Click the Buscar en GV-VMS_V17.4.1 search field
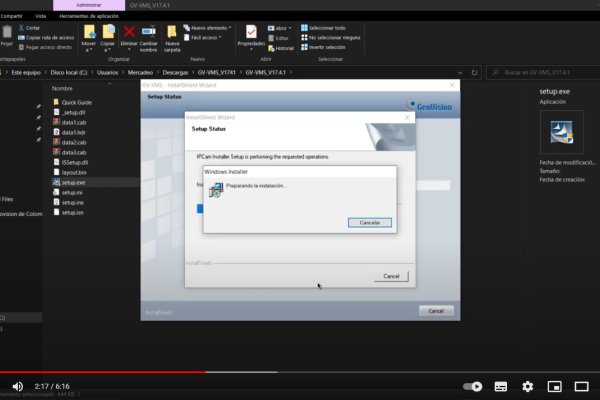The height and width of the screenshot is (400, 600). pyautogui.click(x=543, y=72)
